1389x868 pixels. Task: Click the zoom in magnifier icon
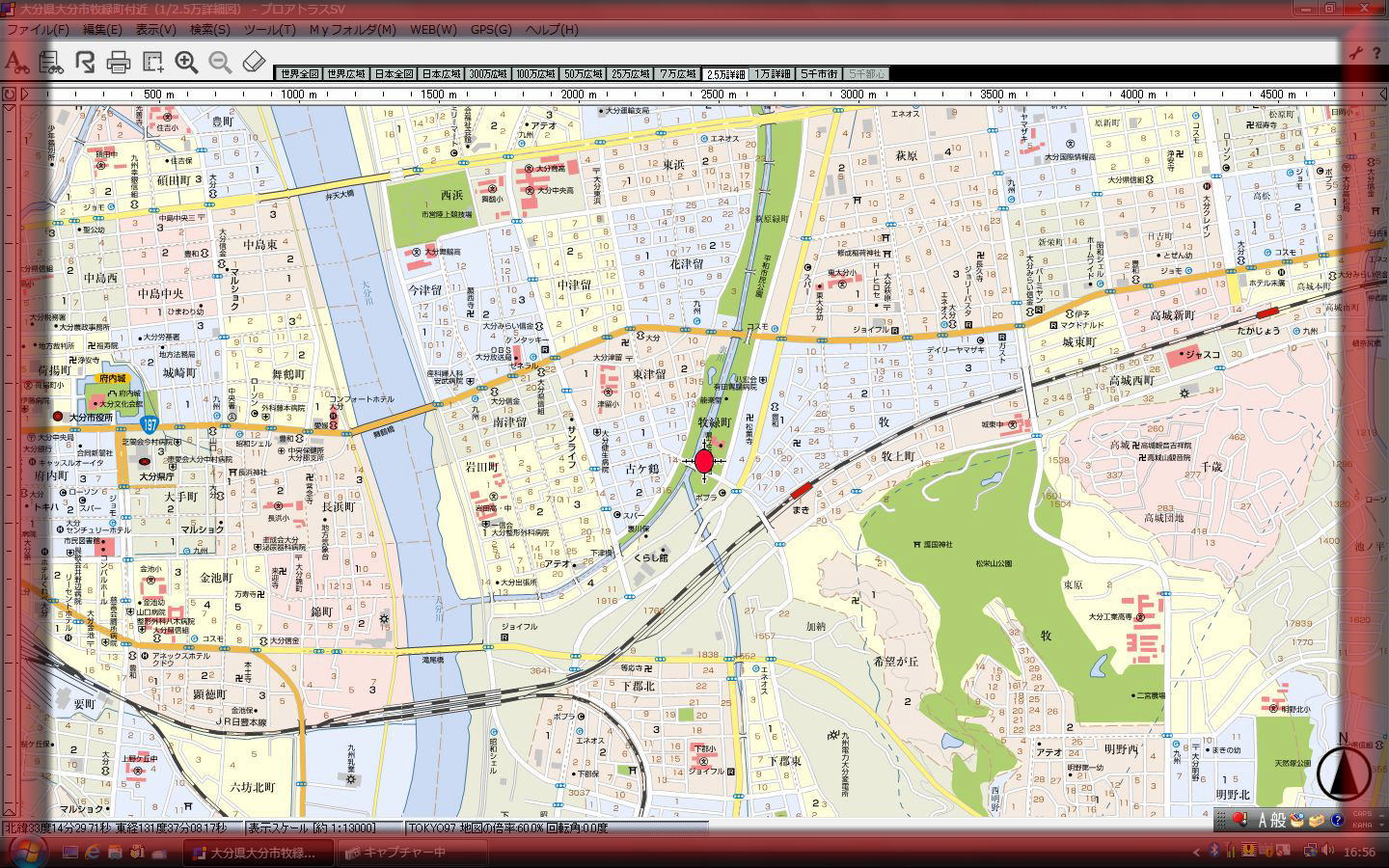(x=186, y=63)
